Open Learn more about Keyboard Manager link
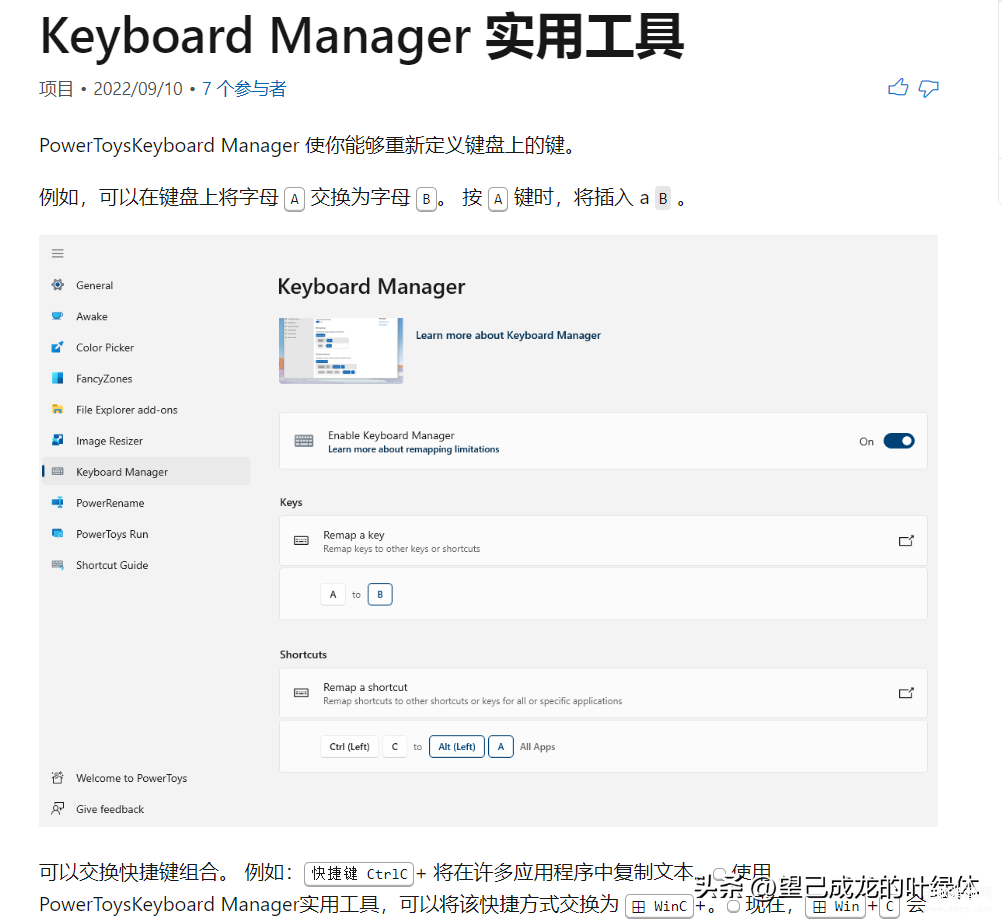1002x922 pixels. click(508, 335)
